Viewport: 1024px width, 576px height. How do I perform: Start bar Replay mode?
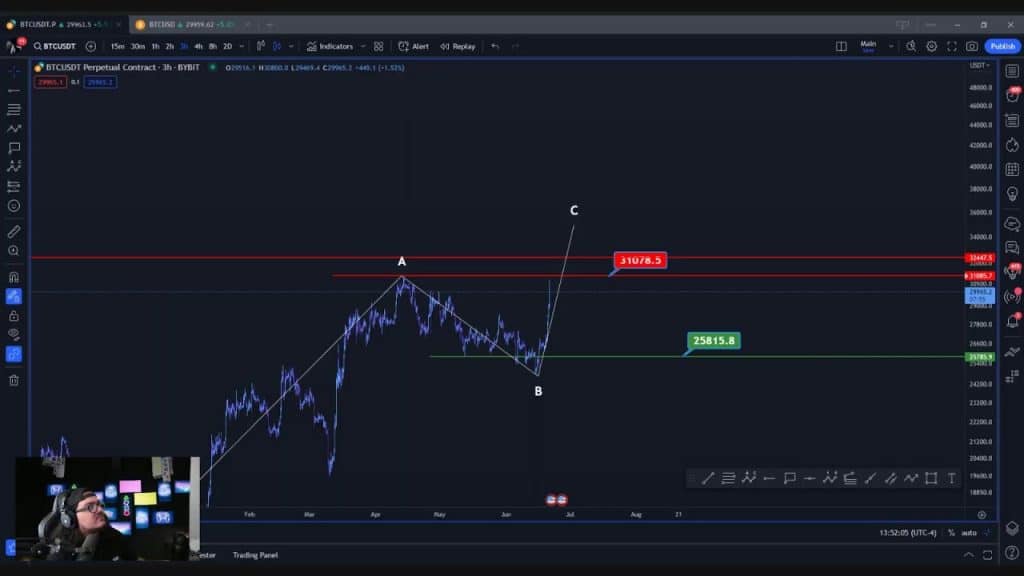coord(458,46)
